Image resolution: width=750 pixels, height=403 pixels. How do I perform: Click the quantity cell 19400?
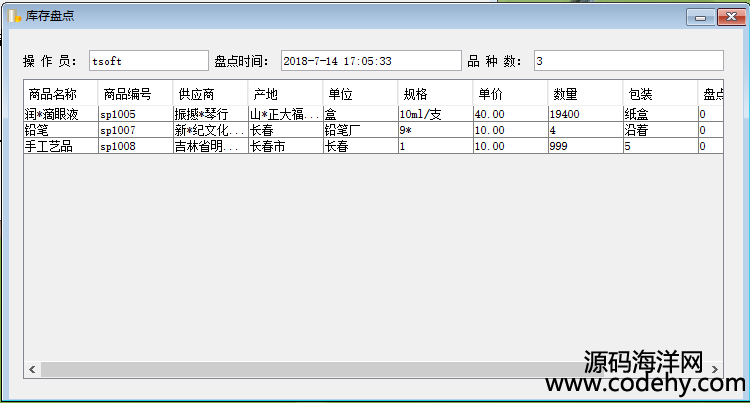coord(585,114)
